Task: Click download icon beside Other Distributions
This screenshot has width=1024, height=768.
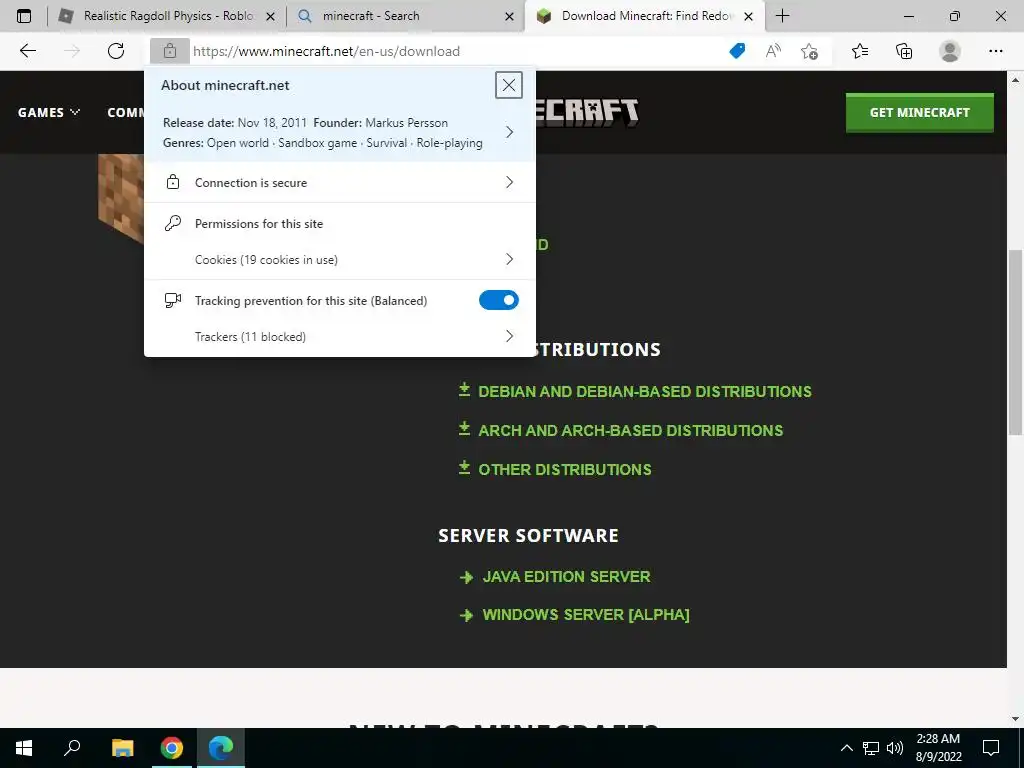Action: [464, 468]
